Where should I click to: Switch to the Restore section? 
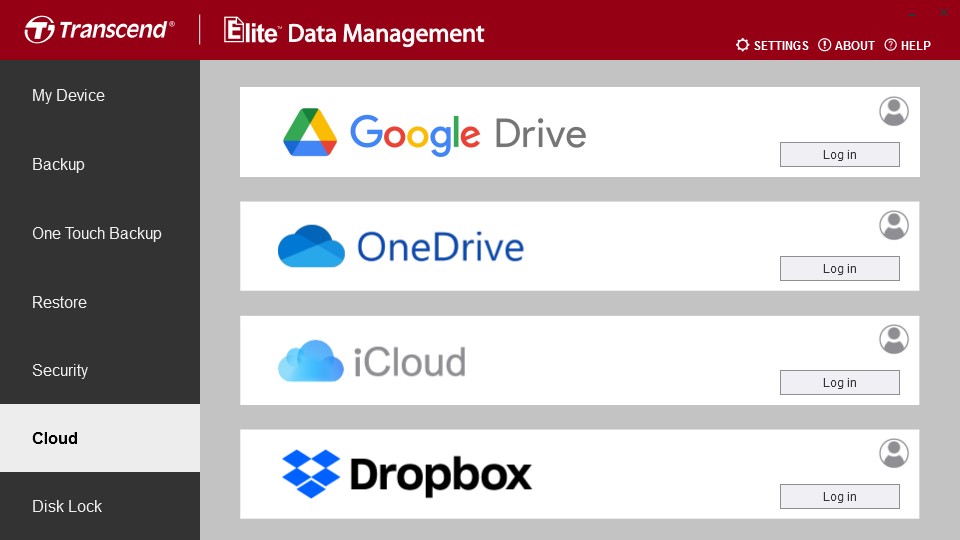pos(100,302)
